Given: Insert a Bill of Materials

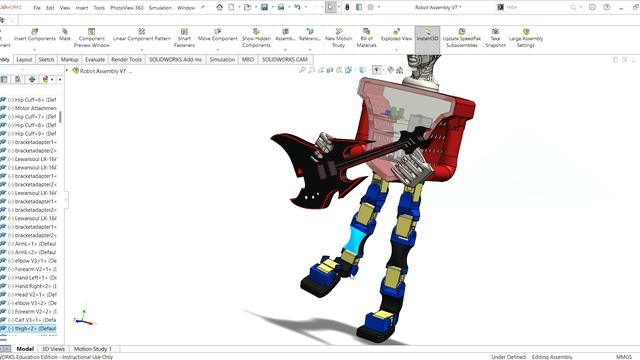Looking at the screenshot, I should click(367, 38).
